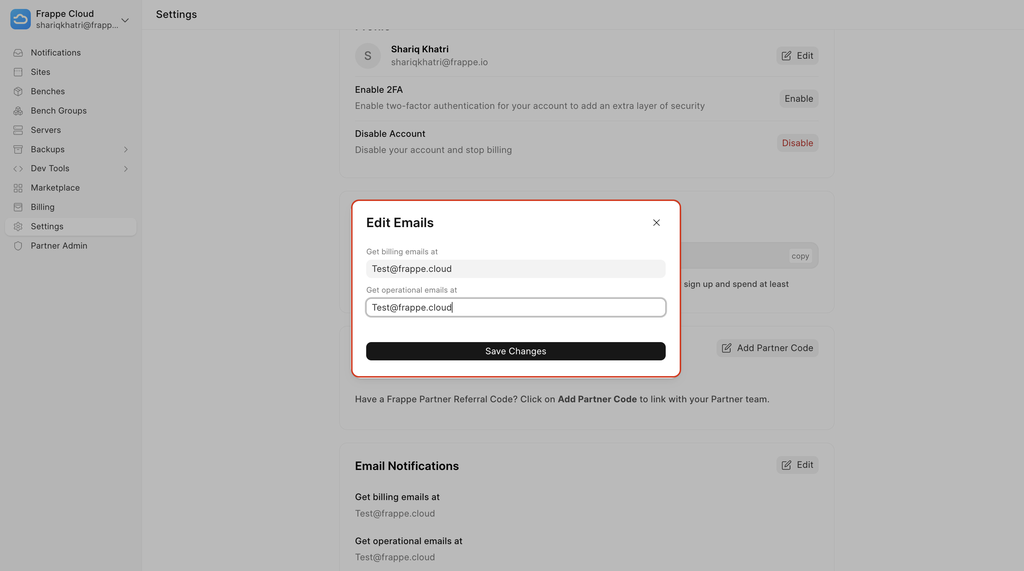Click Edit next to Email Notifications
Screen dimensions: 1024x571
pyautogui.click(x=797, y=465)
